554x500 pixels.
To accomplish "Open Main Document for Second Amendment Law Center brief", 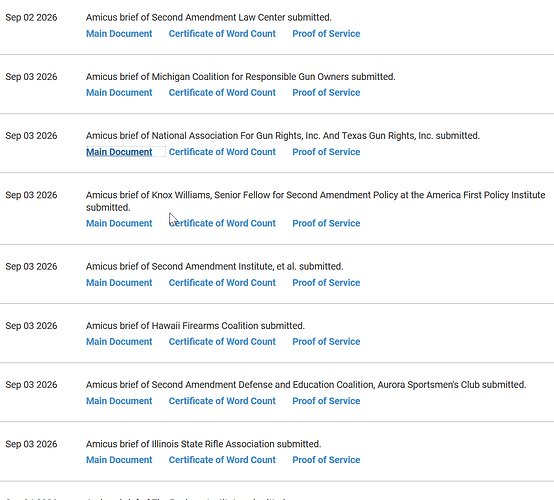I will [x=119, y=34].
